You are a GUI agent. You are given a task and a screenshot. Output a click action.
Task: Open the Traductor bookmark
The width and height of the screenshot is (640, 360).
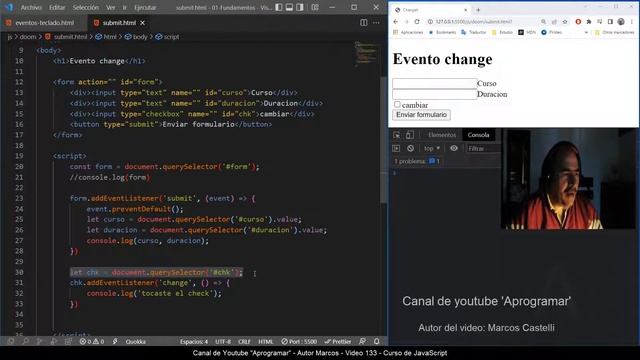point(473,32)
